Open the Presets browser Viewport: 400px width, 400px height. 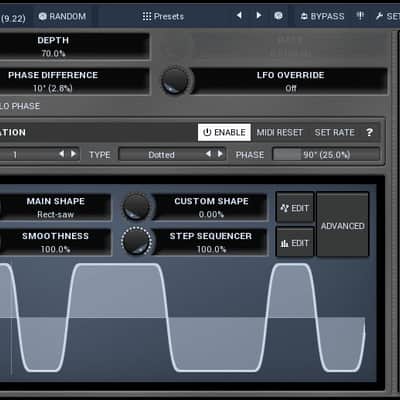pos(163,16)
